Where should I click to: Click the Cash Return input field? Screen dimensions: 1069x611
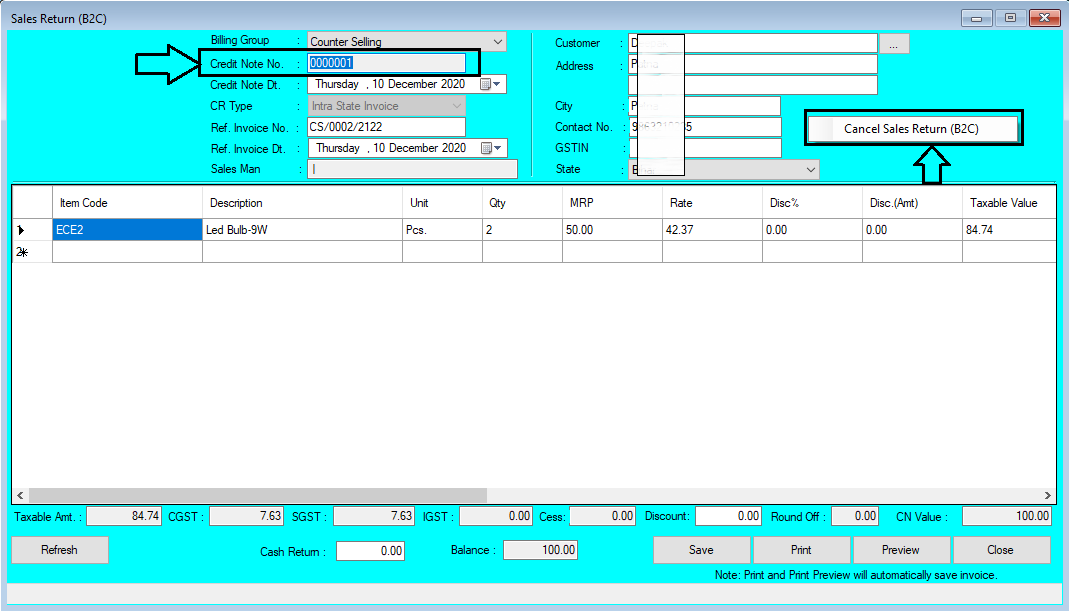pyautogui.click(x=370, y=550)
